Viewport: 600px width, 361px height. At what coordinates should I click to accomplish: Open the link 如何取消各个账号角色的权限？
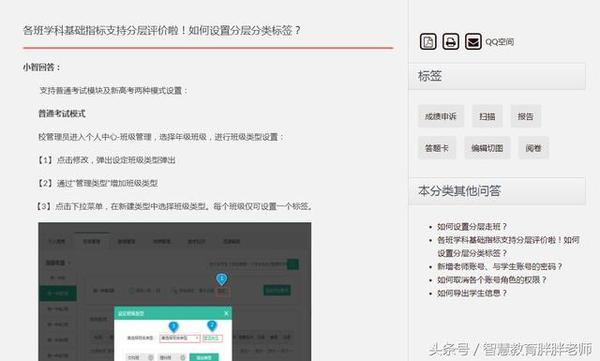coord(492,280)
